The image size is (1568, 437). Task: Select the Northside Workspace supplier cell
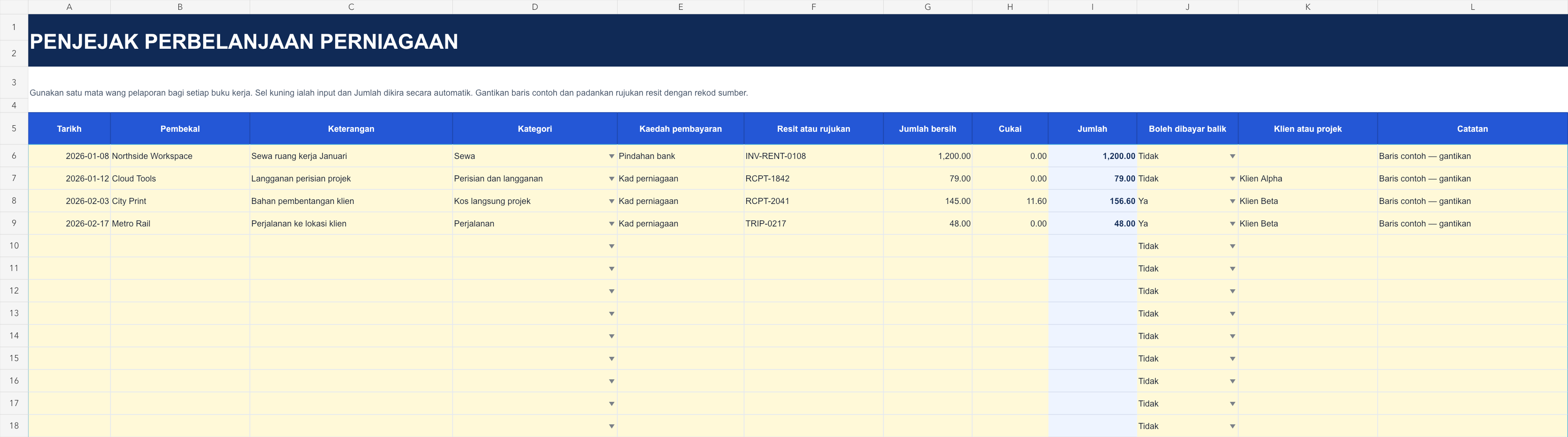click(x=180, y=156)
